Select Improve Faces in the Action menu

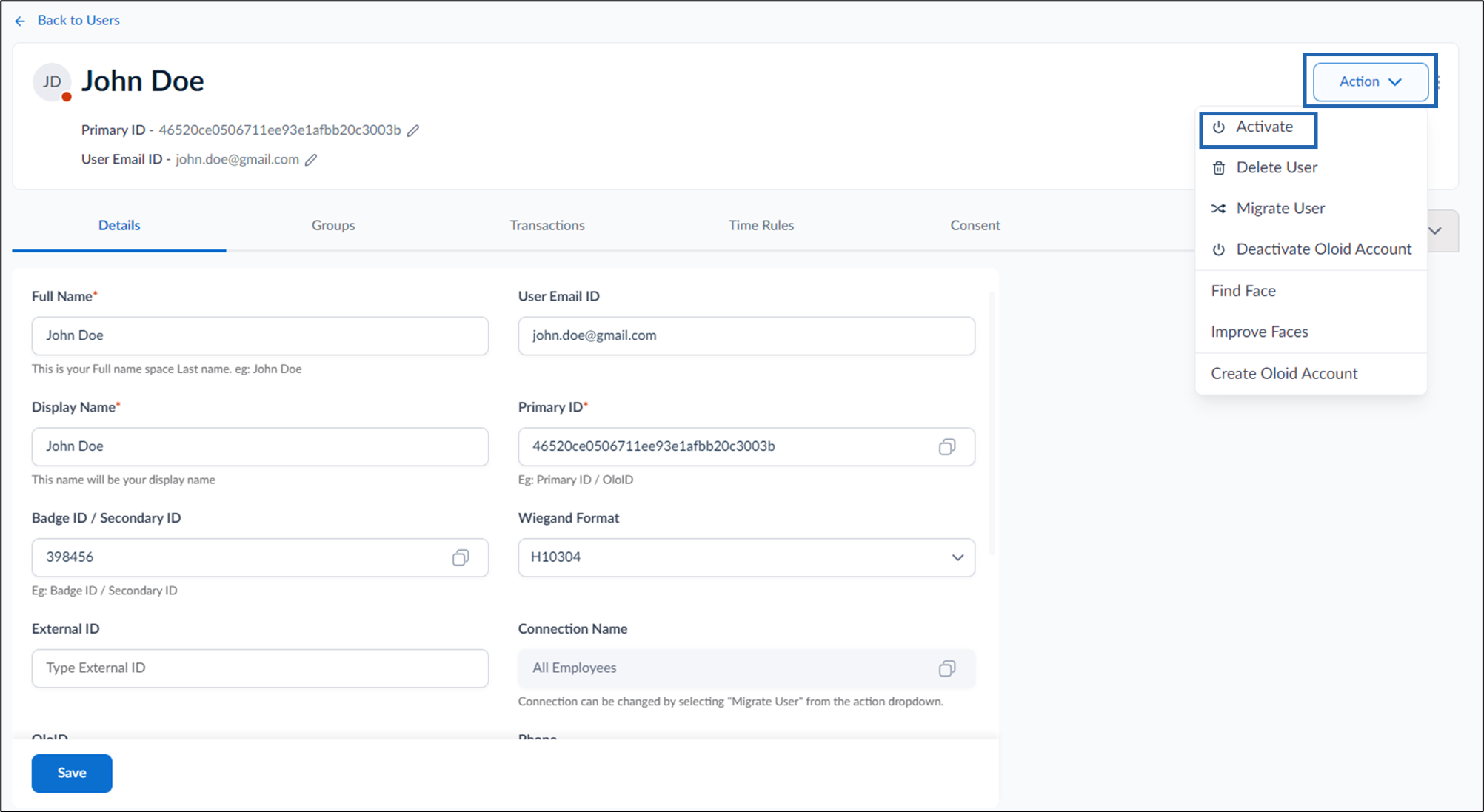[1311, 332]
